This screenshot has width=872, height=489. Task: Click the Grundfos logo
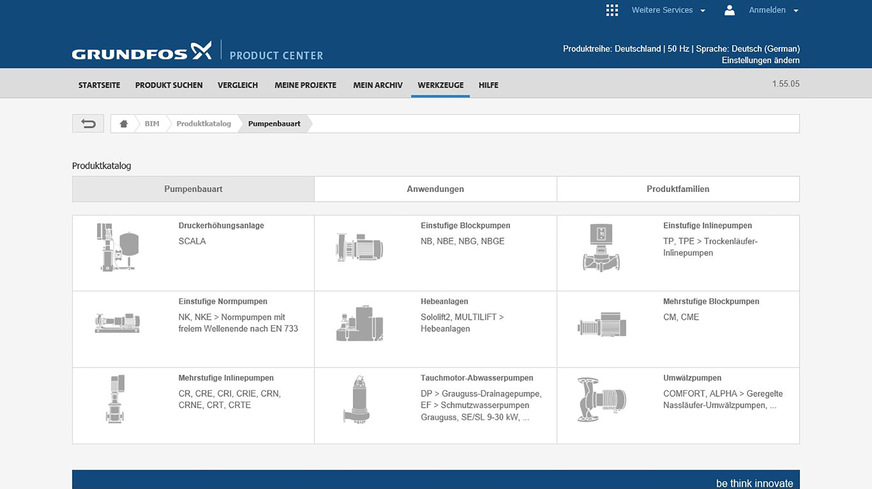(x=142, y=52)
